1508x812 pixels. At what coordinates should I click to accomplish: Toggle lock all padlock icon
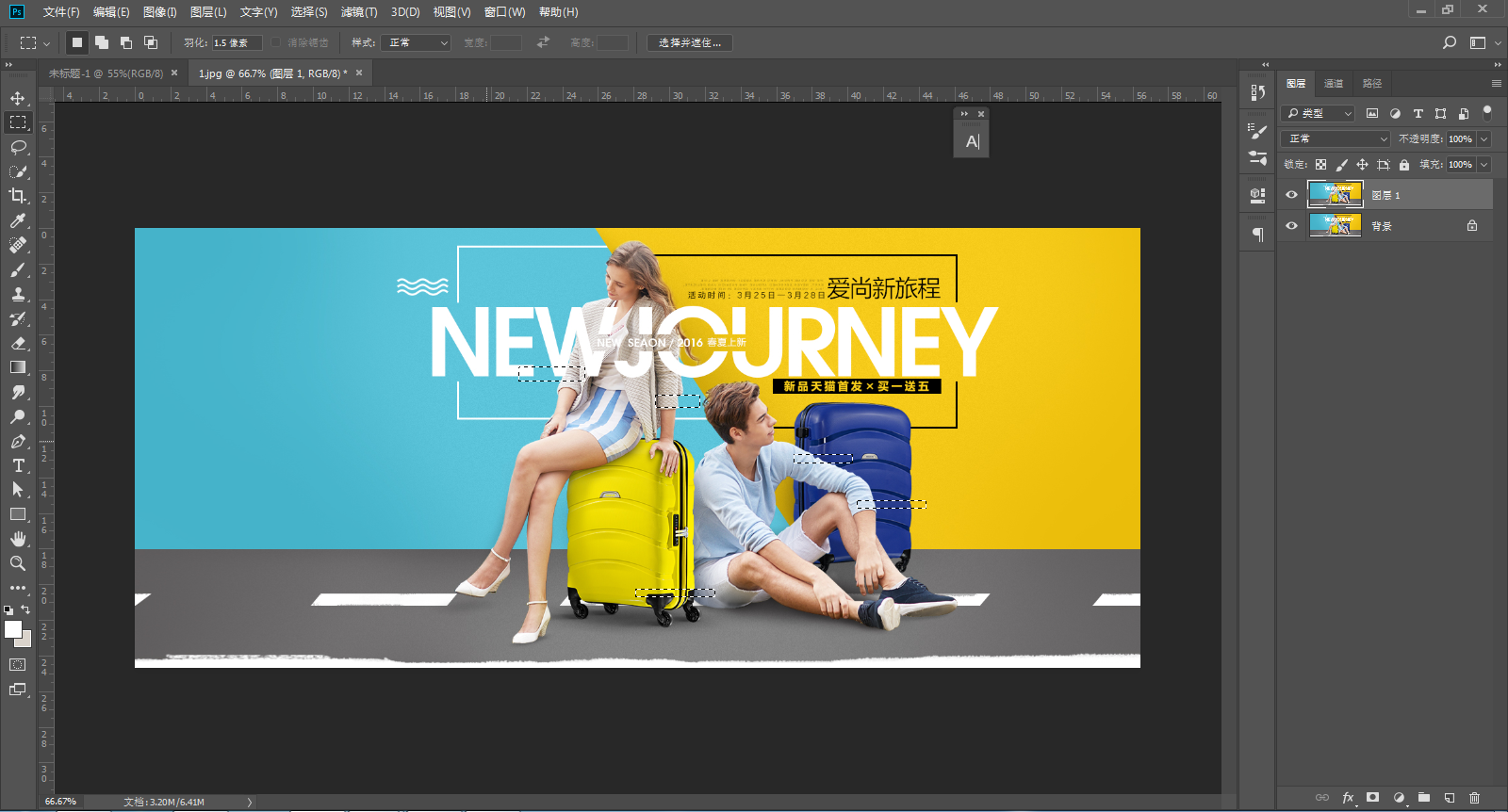click(1404, 165)
